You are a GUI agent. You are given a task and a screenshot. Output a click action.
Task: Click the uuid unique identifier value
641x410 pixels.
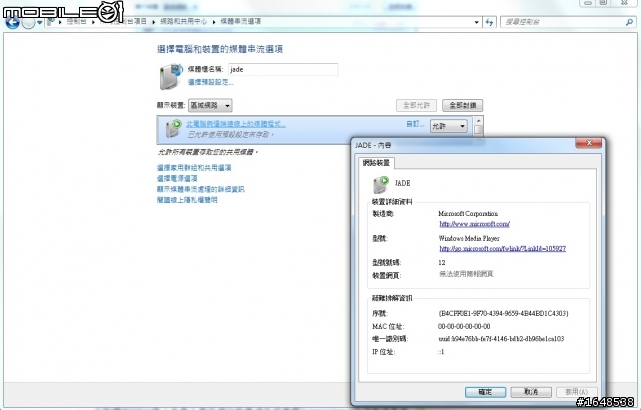pyautogui.click(x=501, y=339)
